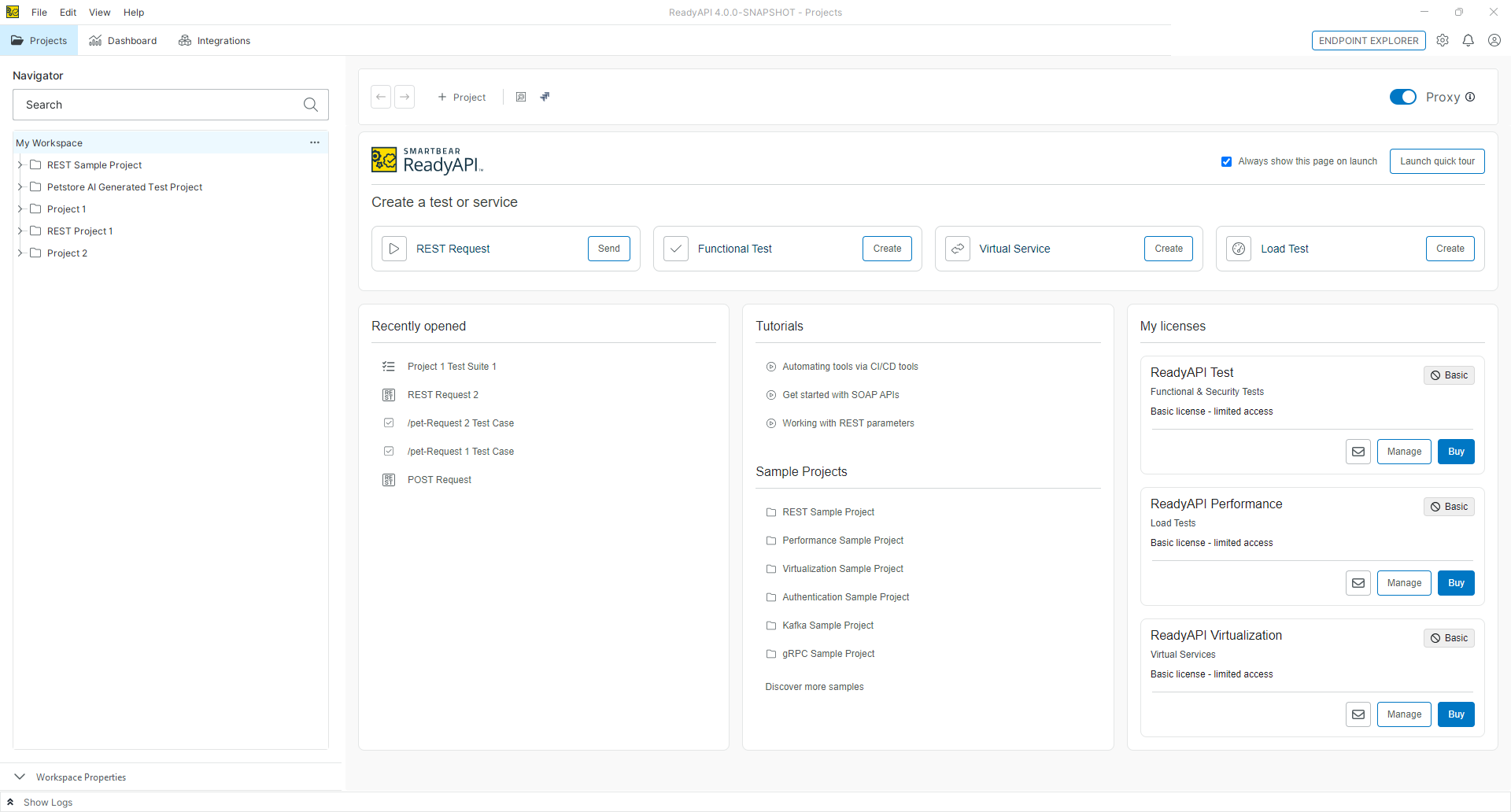Image resolution: width=1511 pixels, height=812 pixels.
Task: Open /pet-Request 1 Test Case
Action: 460,452
